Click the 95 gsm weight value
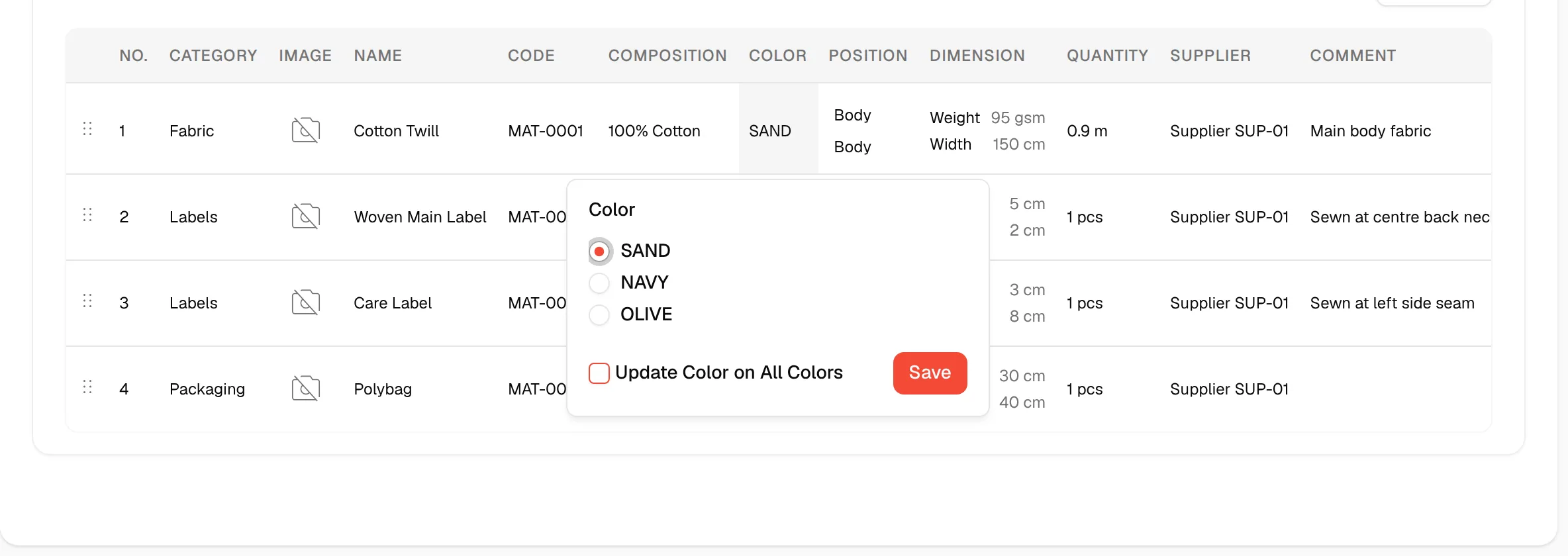The image size is (1568, 556). 1018,118
